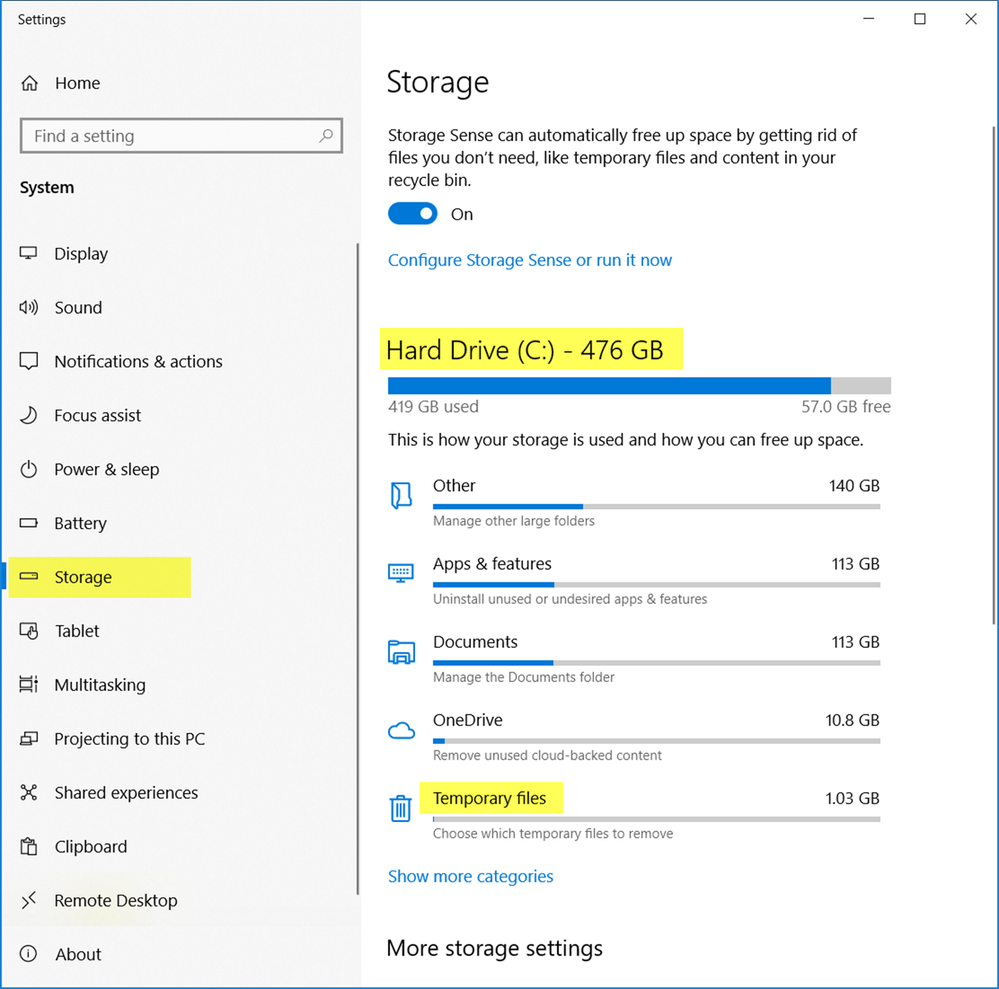The image size is (999, 989).
Task: Click the More storage settings heading
Action: (494, 948)
